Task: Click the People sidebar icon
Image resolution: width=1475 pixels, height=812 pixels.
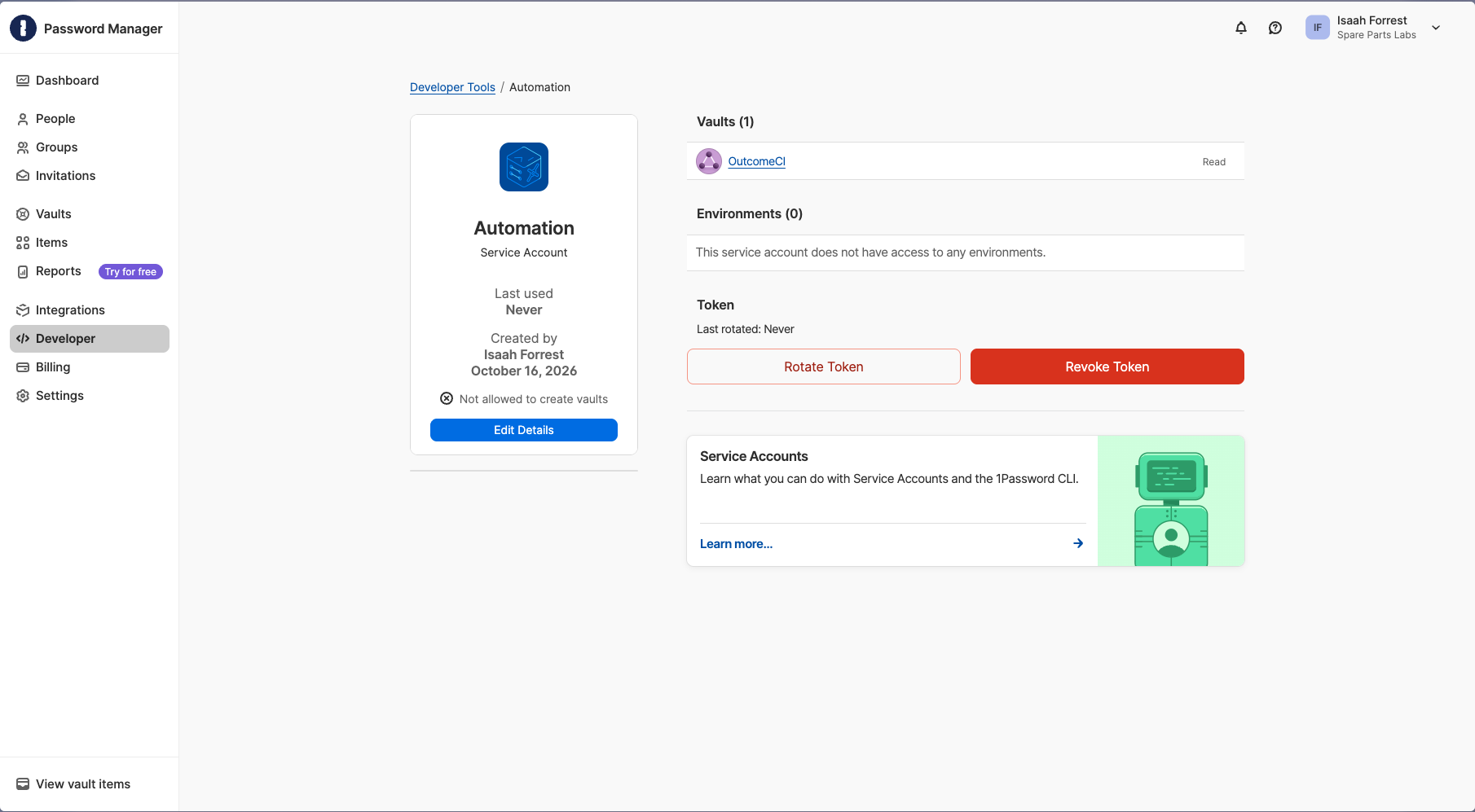Action: pyautogui.click(x=23, y=119)
